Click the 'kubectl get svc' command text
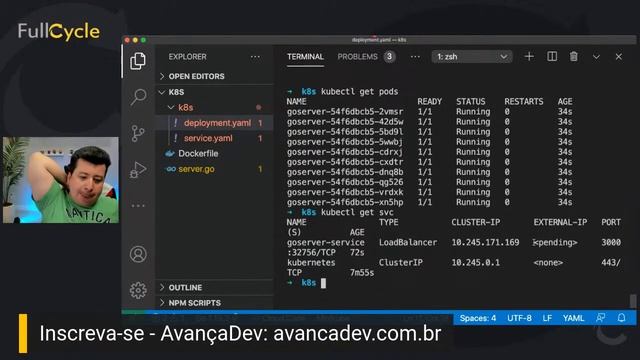 click(357, 212)
